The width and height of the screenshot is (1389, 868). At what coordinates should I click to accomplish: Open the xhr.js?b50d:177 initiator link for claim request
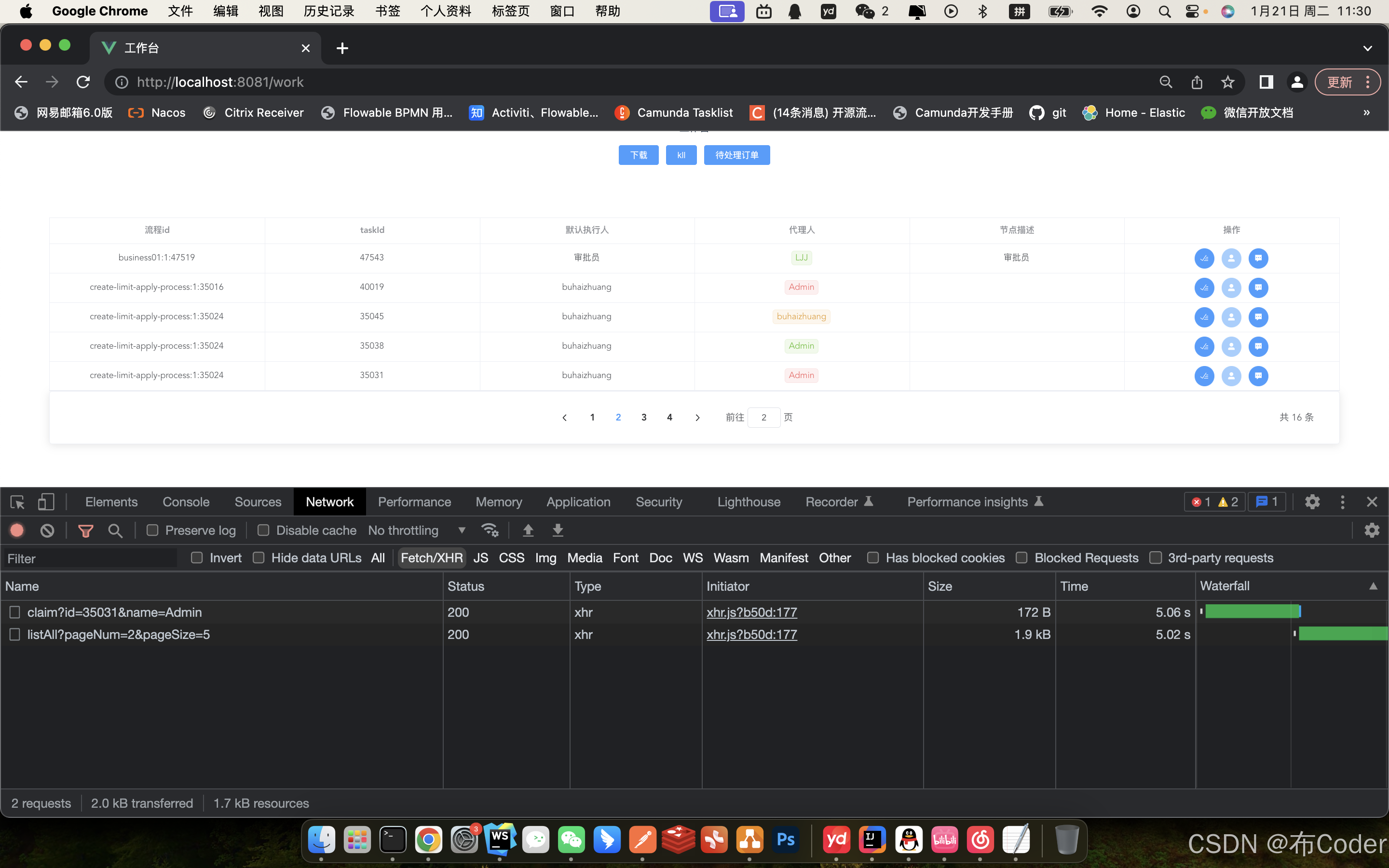pyautogui.click(x=751, y=612)
